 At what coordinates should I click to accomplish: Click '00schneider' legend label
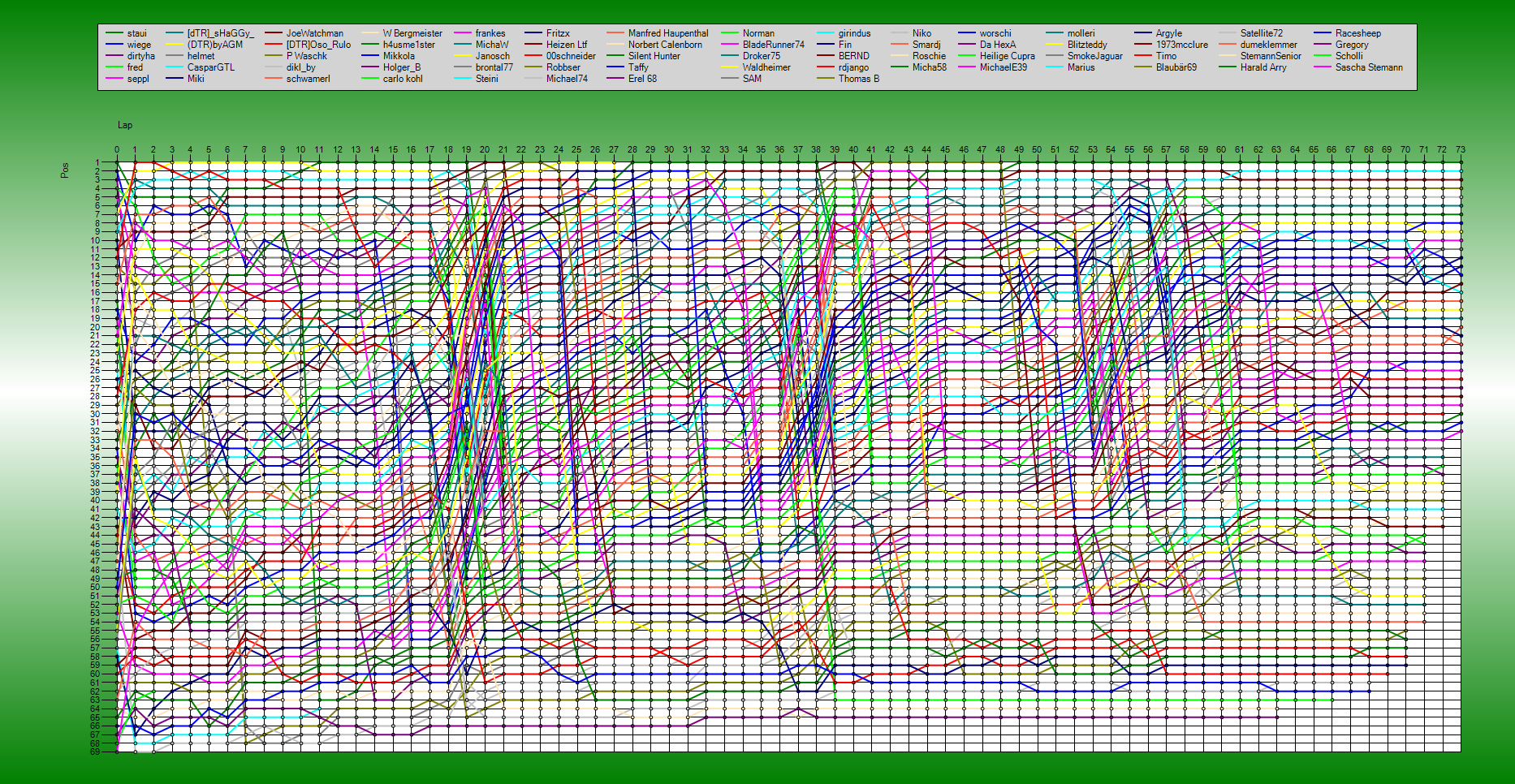click(571, 56)
